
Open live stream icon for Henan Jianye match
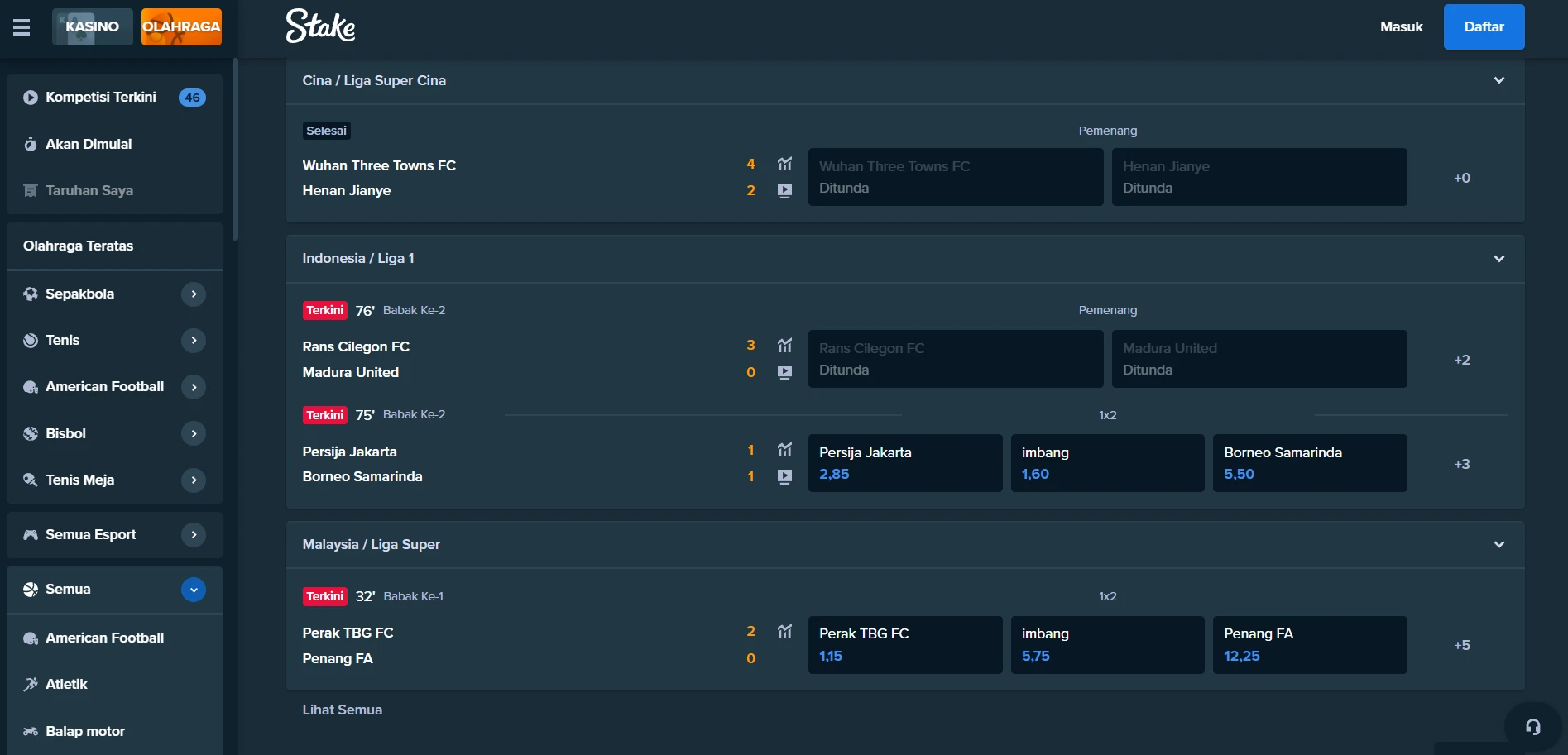point(784,190)
